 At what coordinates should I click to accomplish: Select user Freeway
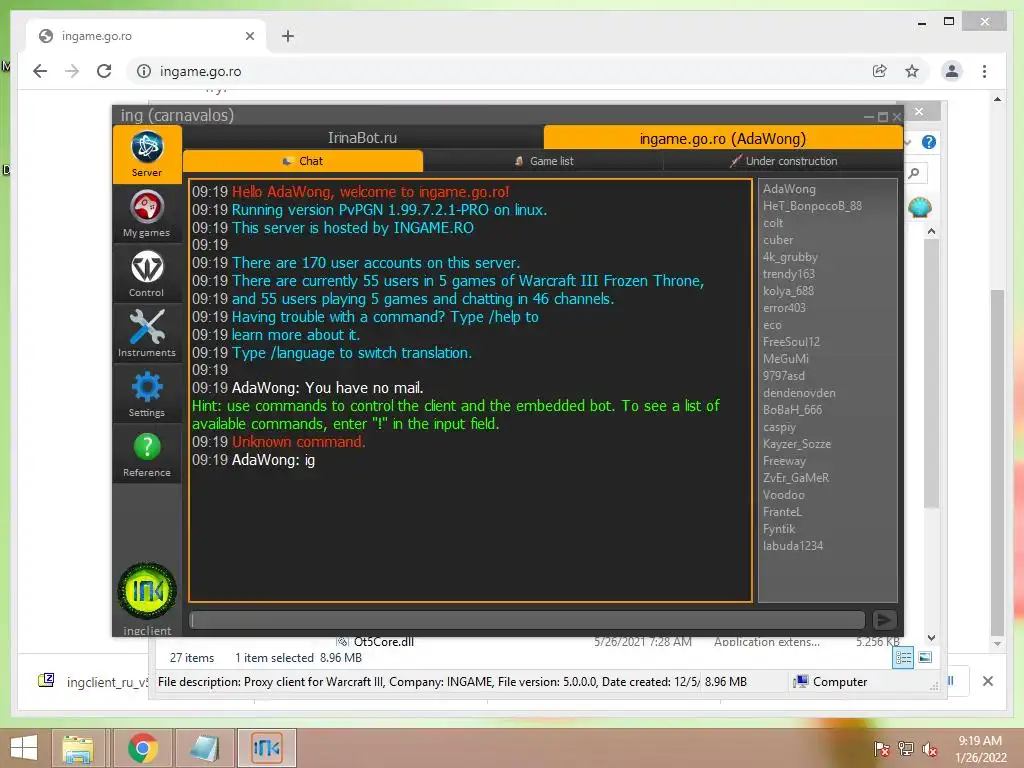784,460
